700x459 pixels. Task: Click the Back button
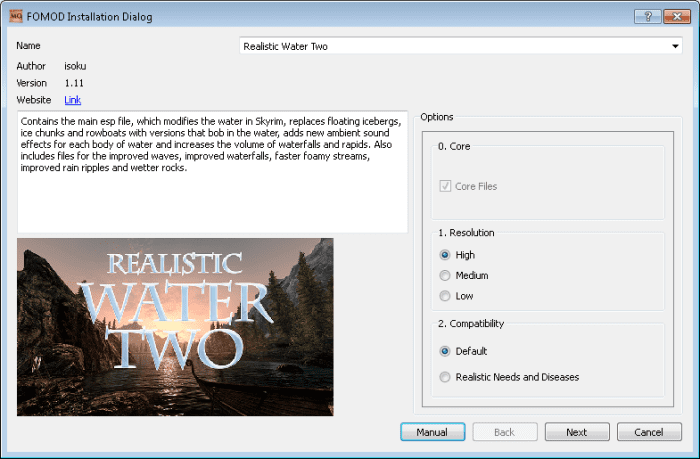coord(505,432)
